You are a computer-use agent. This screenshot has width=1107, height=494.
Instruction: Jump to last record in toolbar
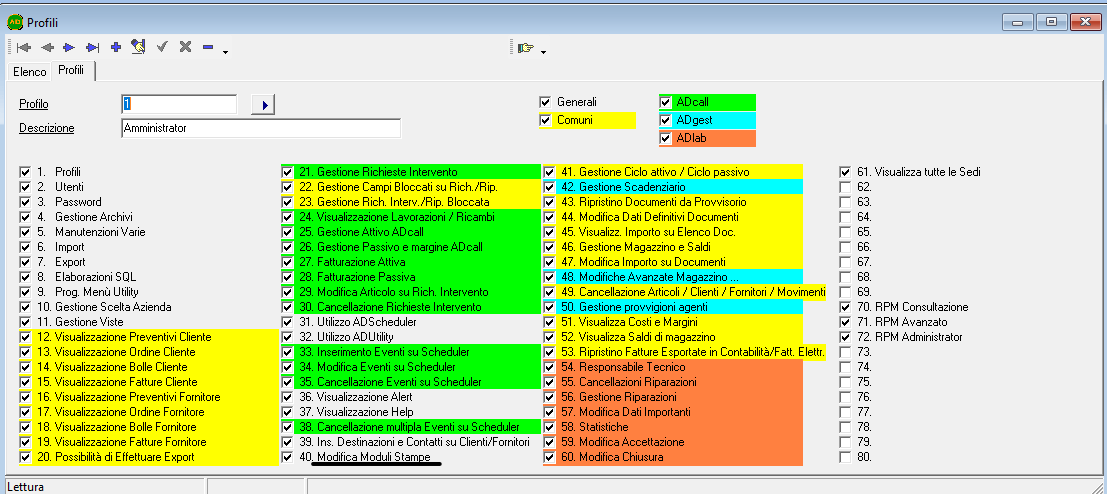click(92, 47)
